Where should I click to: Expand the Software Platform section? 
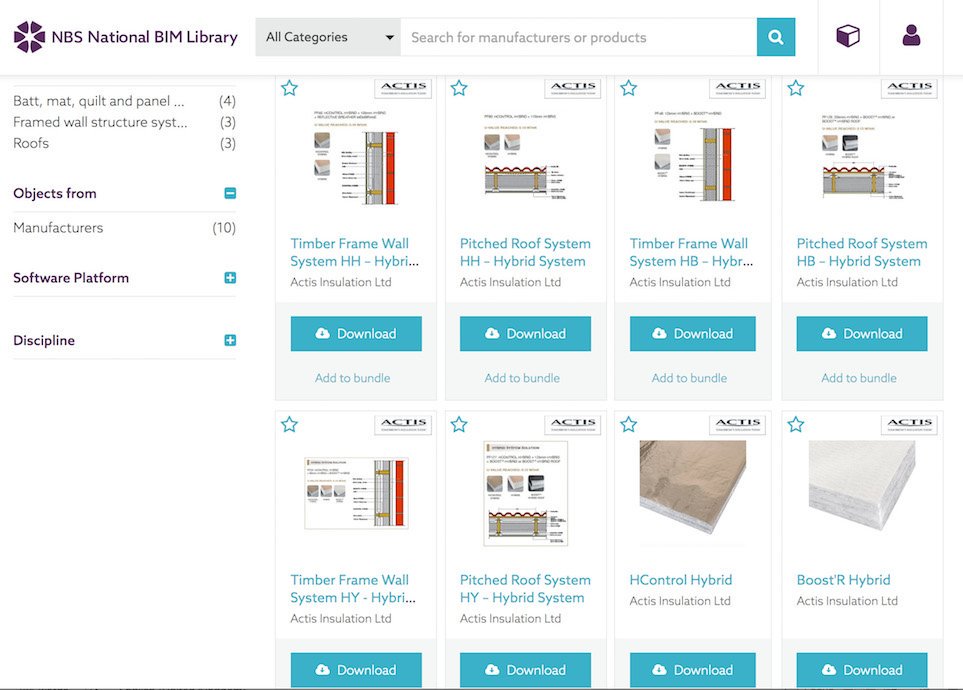click(x=230, y=278)
